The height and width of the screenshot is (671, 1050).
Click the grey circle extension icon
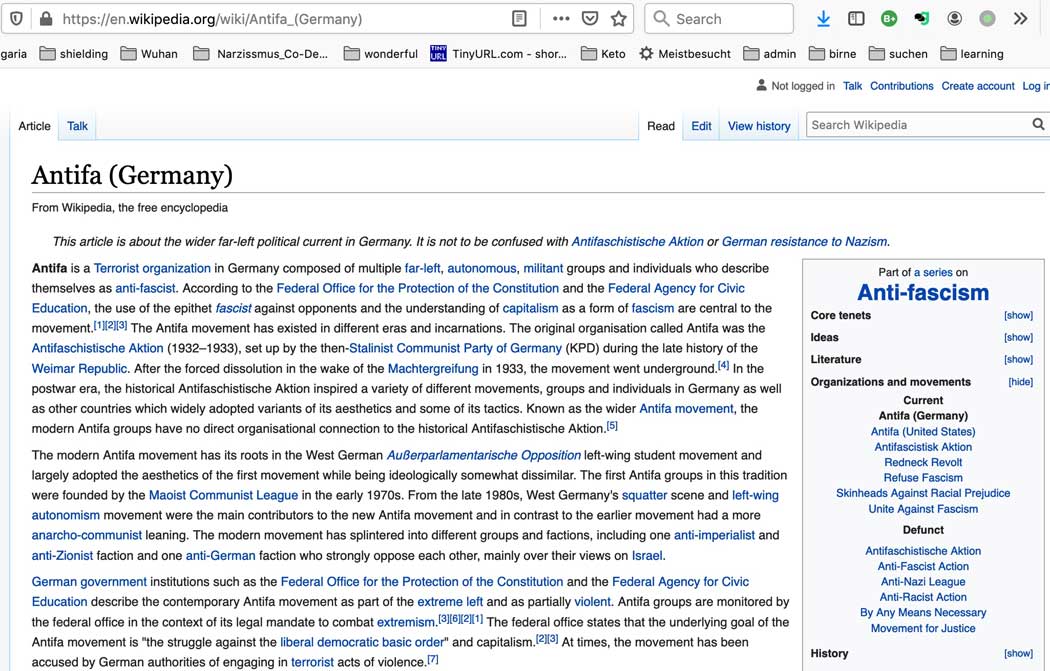(987, 19)
